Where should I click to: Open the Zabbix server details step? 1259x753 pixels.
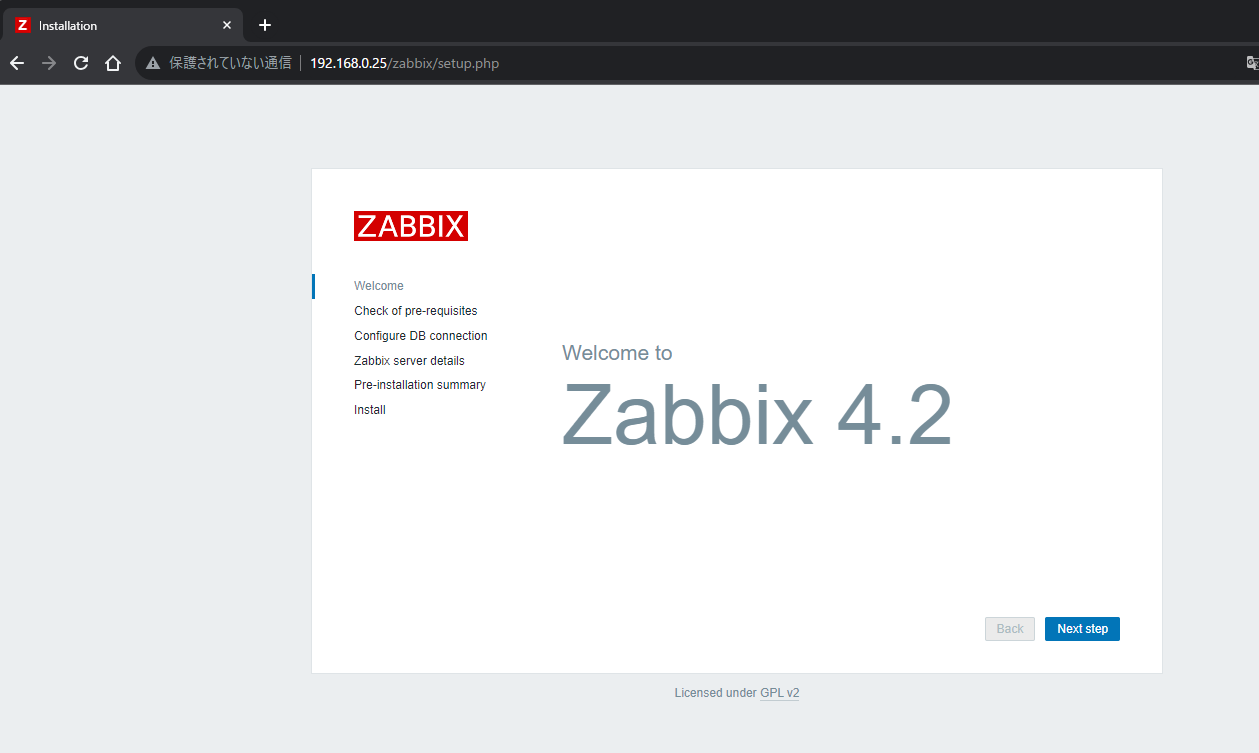pos(408,360)
